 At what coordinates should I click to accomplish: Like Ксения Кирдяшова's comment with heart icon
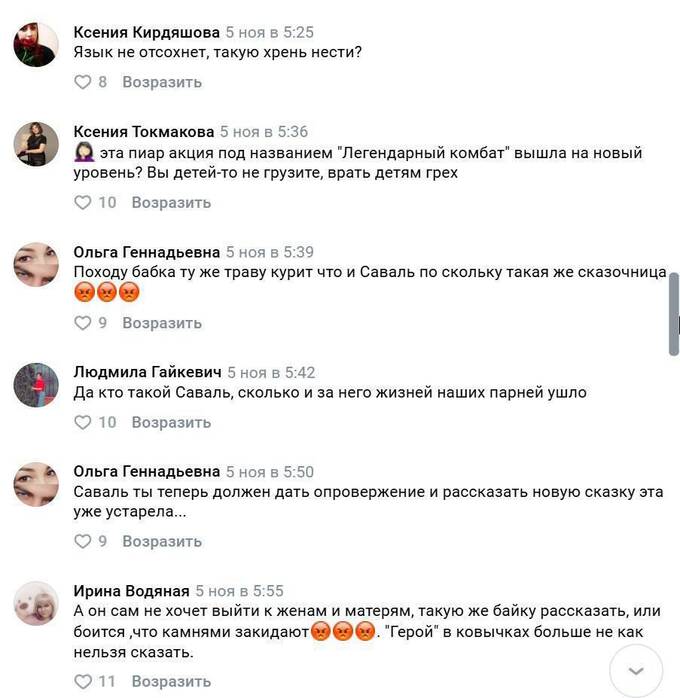point(82,82)
